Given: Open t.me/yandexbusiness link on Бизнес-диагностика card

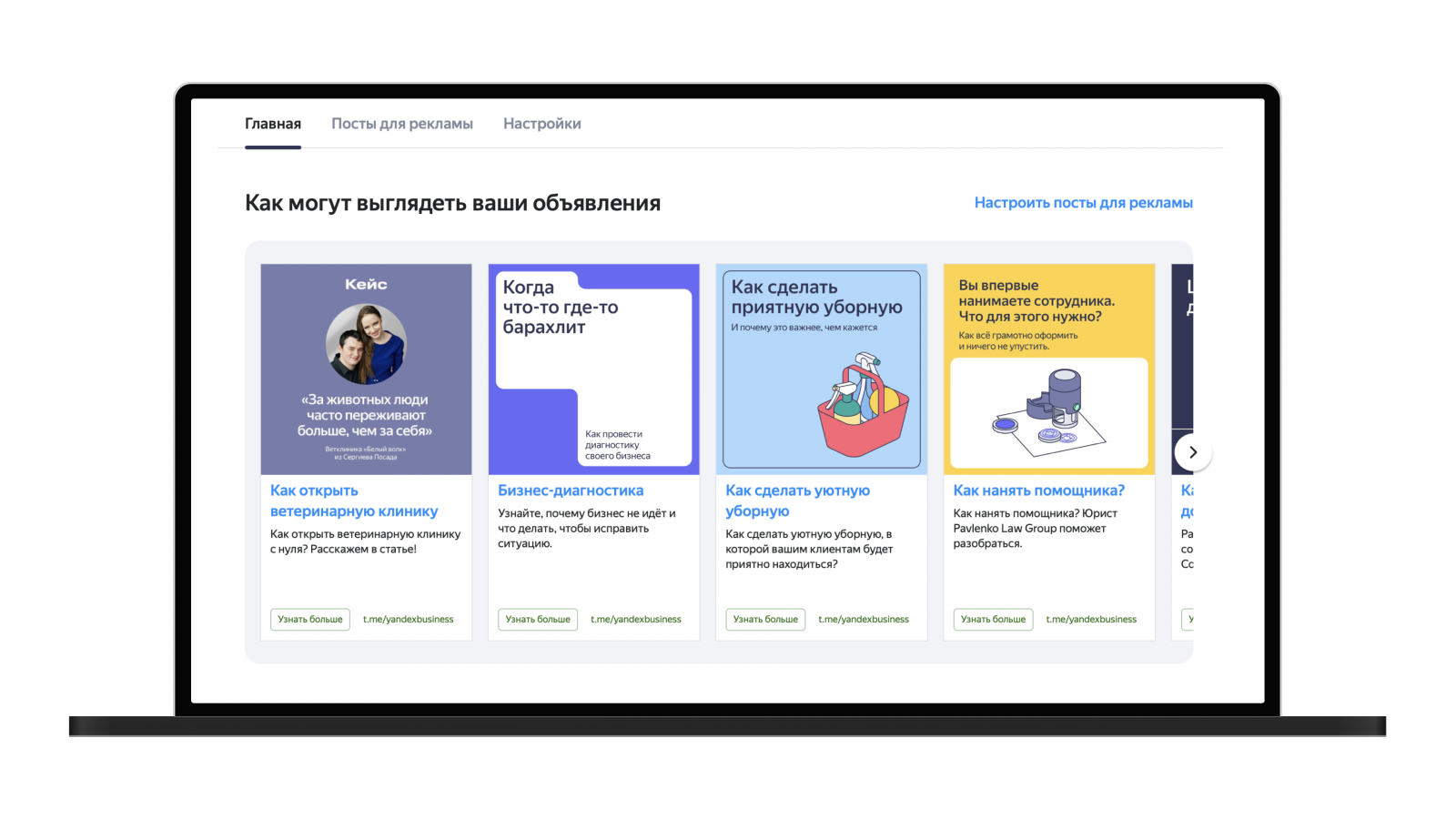Looking at the screenshot, I should point(636,620).
